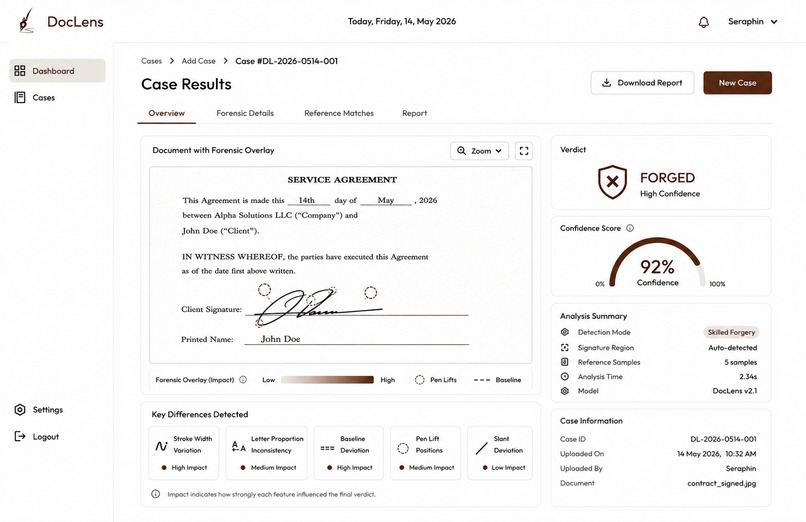Viewport: 806px width, 522px height.
Task: Click the Settings gear icon in sidebar
Action: (x=20, y=409)
